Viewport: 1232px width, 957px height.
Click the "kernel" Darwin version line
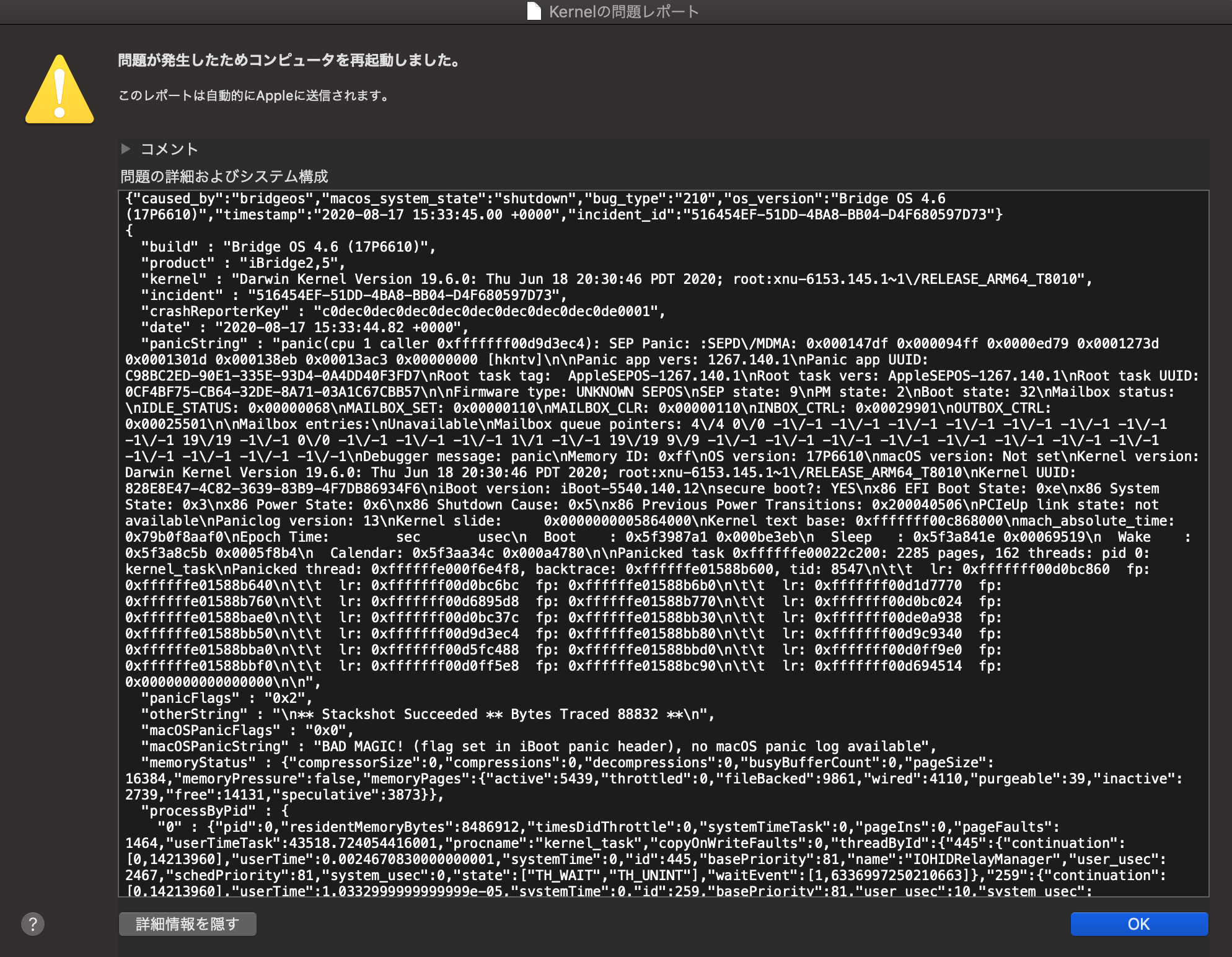coord(616,279)
